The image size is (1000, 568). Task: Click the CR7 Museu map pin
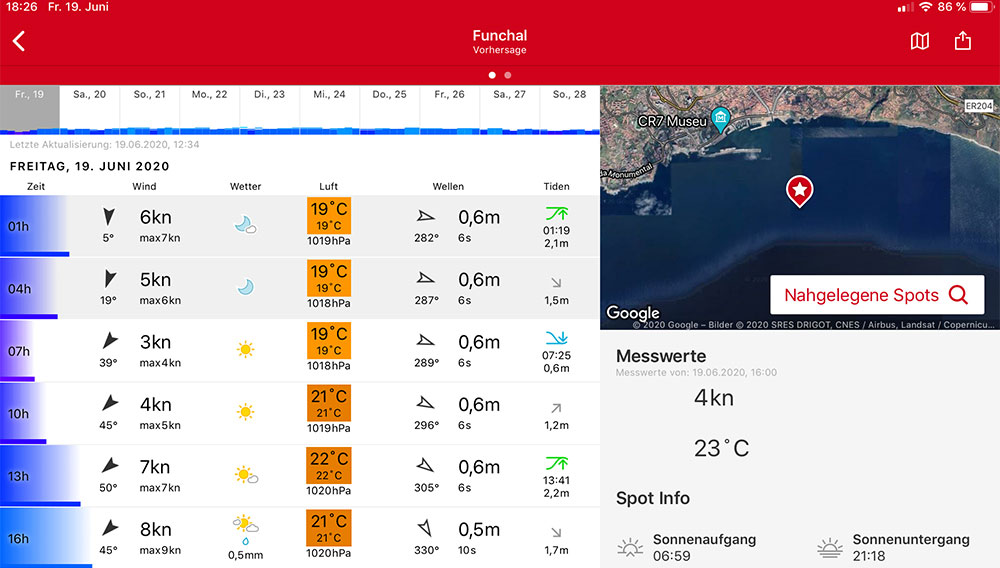coord(720,121)
